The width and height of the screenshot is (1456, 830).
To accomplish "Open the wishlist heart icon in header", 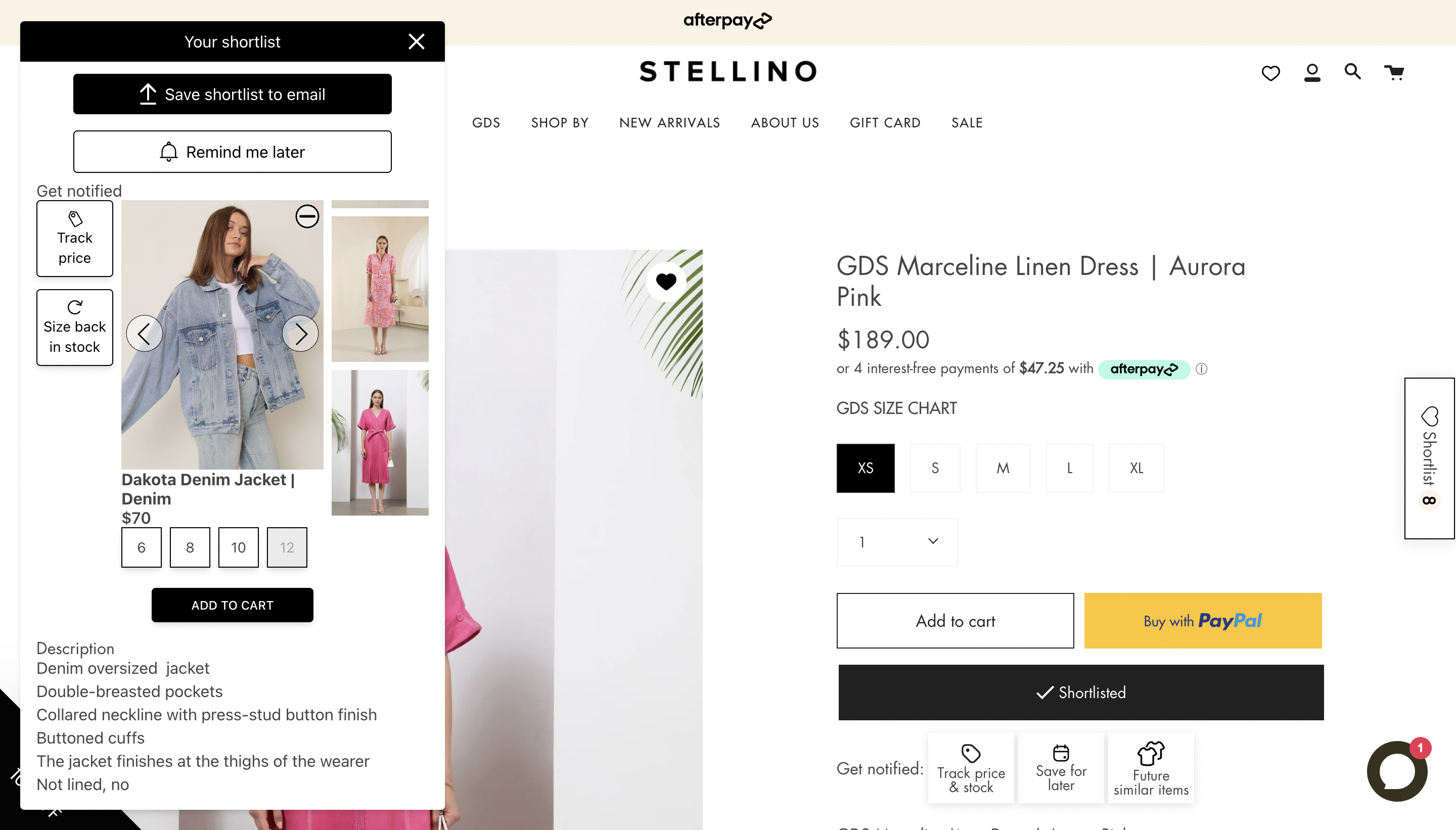I will click(1270, 73).
